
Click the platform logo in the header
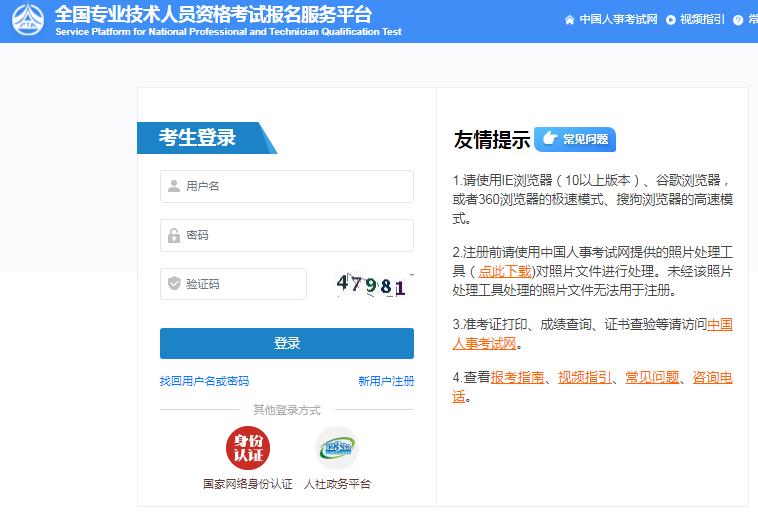[27, 21]
